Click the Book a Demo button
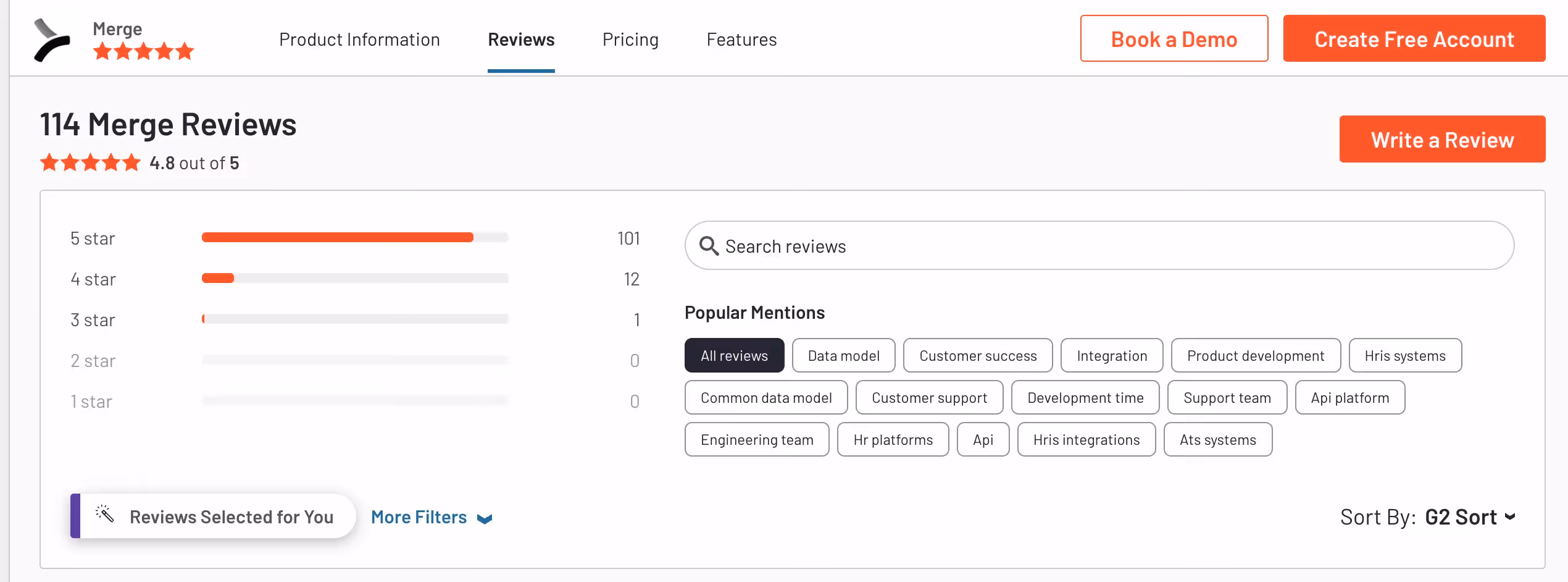Viewport: 1568px width, 582px height. 1174,38
